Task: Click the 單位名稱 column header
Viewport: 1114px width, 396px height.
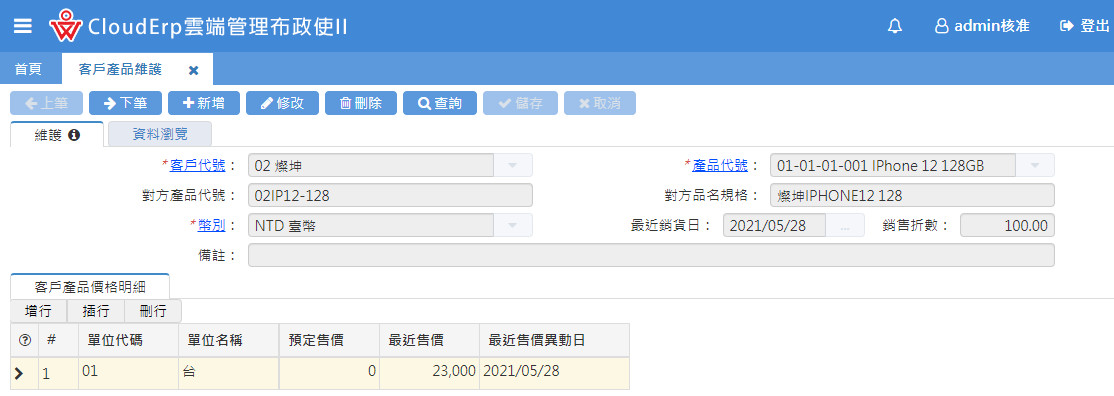Action: (x=228, y=340)
